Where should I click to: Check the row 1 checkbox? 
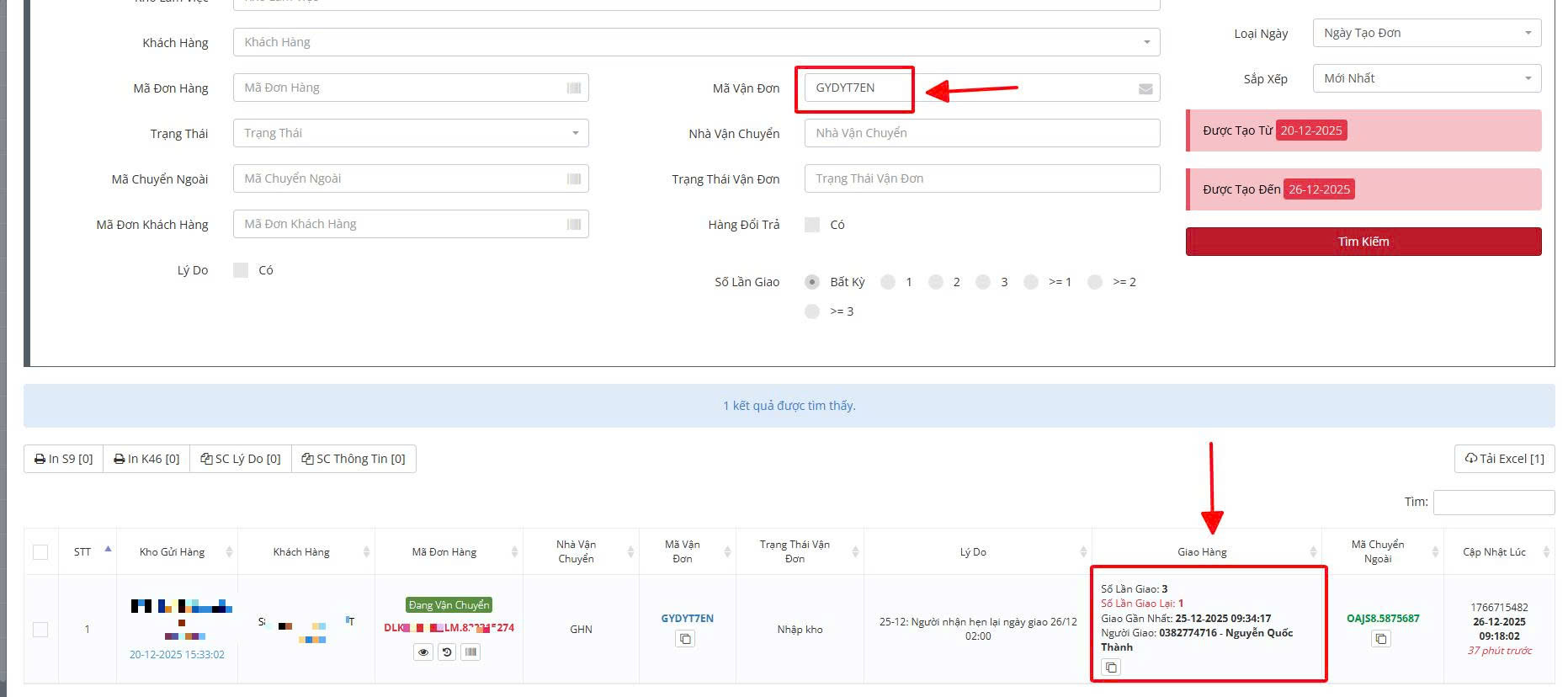click(x=40, y=630)
